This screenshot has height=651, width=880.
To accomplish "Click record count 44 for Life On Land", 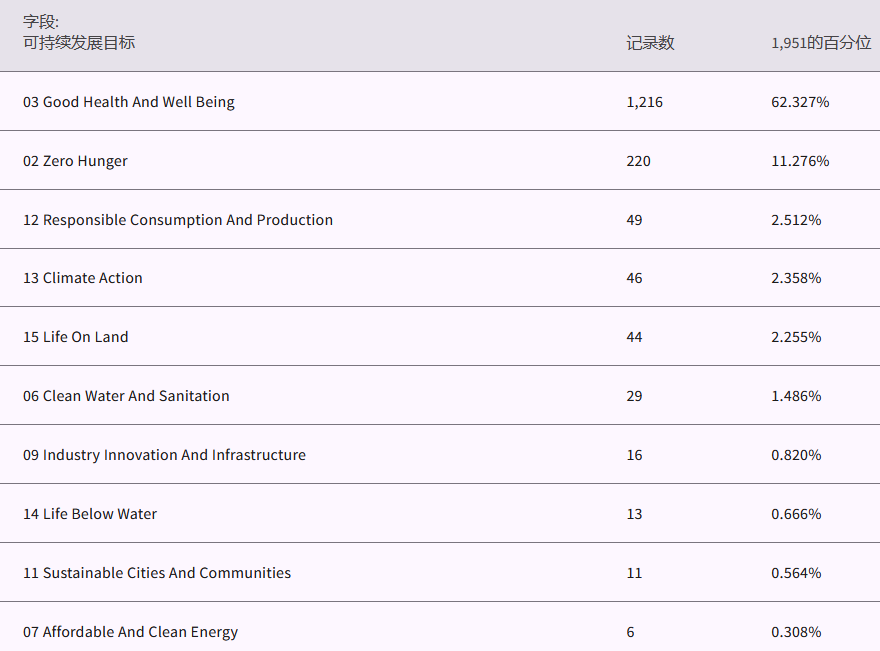I will [634, 337].
